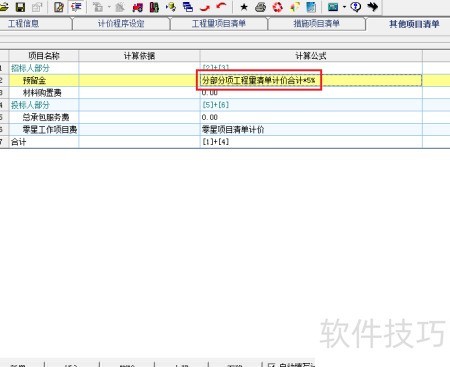The image size is (450, 367).
Task: Click the open folder toolbar icon
Action: coord(3,7)
